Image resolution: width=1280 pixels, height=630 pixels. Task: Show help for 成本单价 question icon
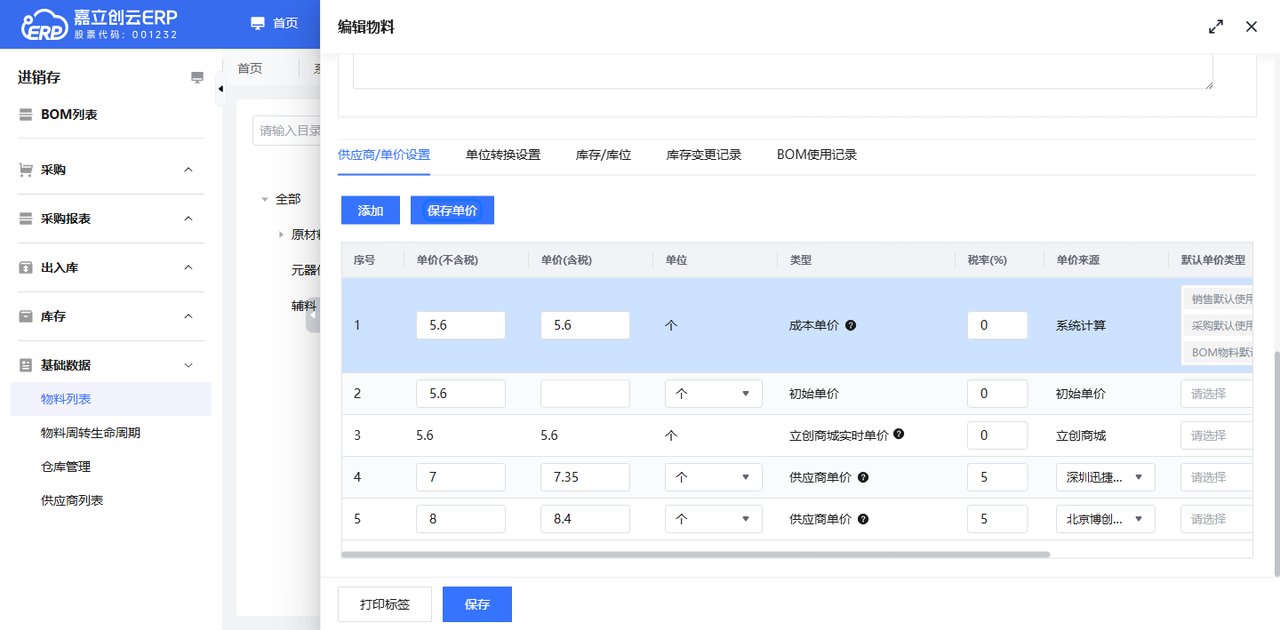[850, 326]
